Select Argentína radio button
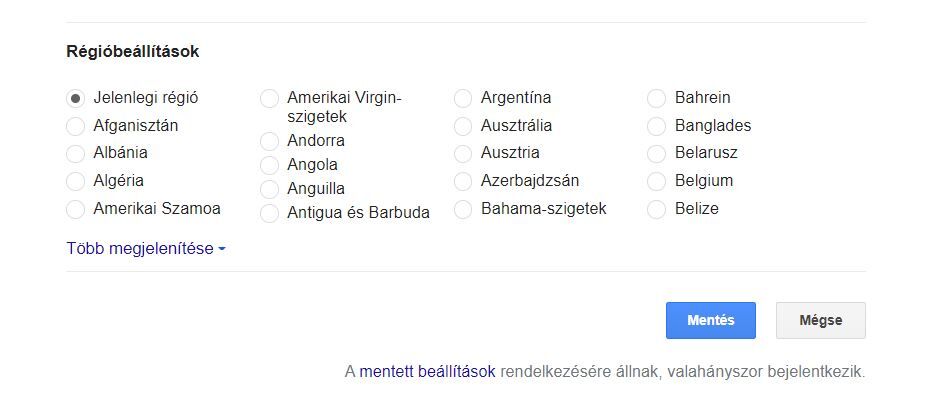 tap(463, 98)
